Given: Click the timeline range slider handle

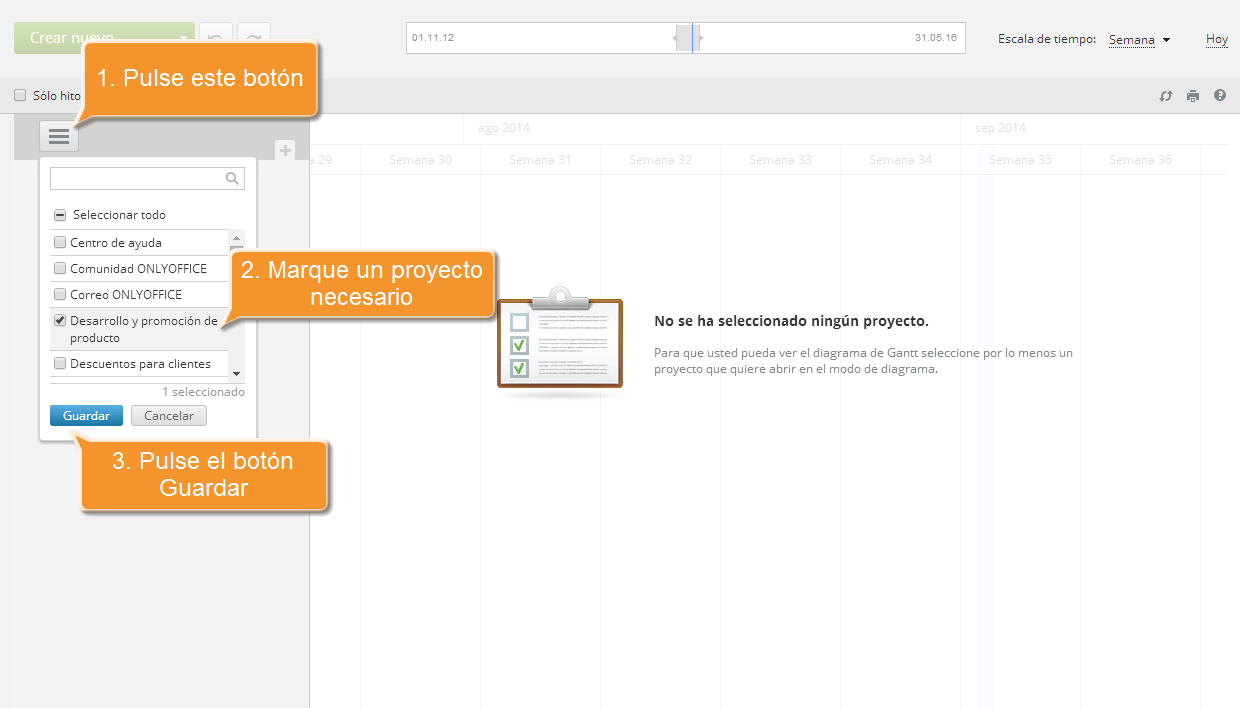Looking at the screenshot, I should point(688,38).
